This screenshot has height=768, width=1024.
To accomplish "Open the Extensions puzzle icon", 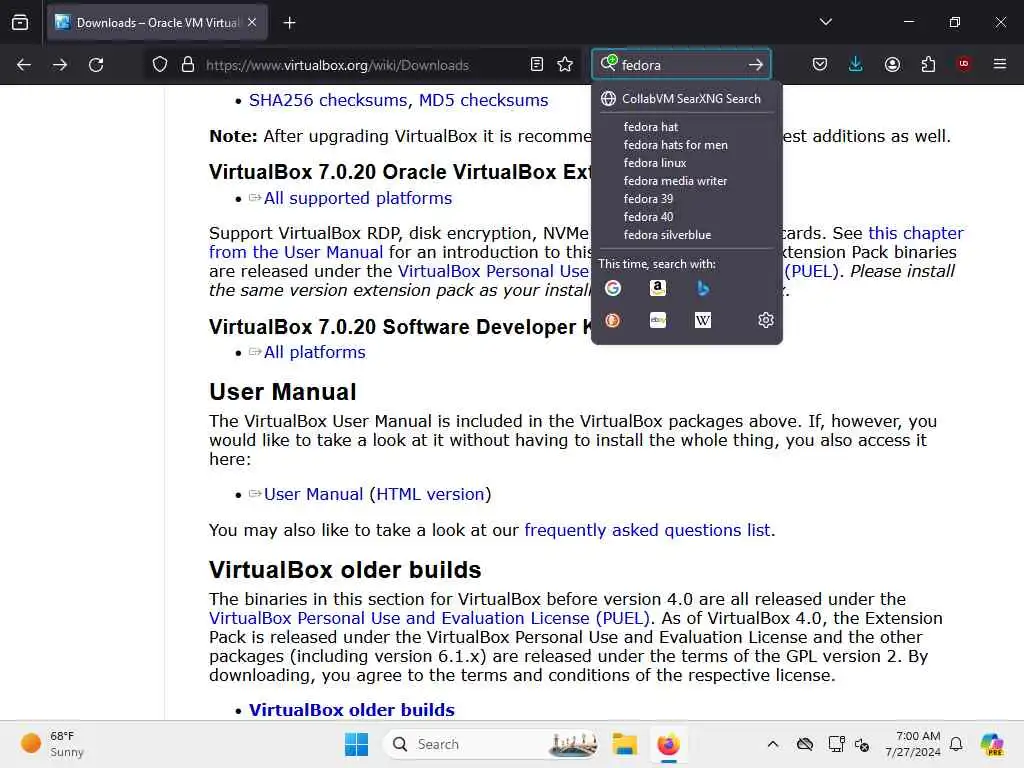I will 928,64.
